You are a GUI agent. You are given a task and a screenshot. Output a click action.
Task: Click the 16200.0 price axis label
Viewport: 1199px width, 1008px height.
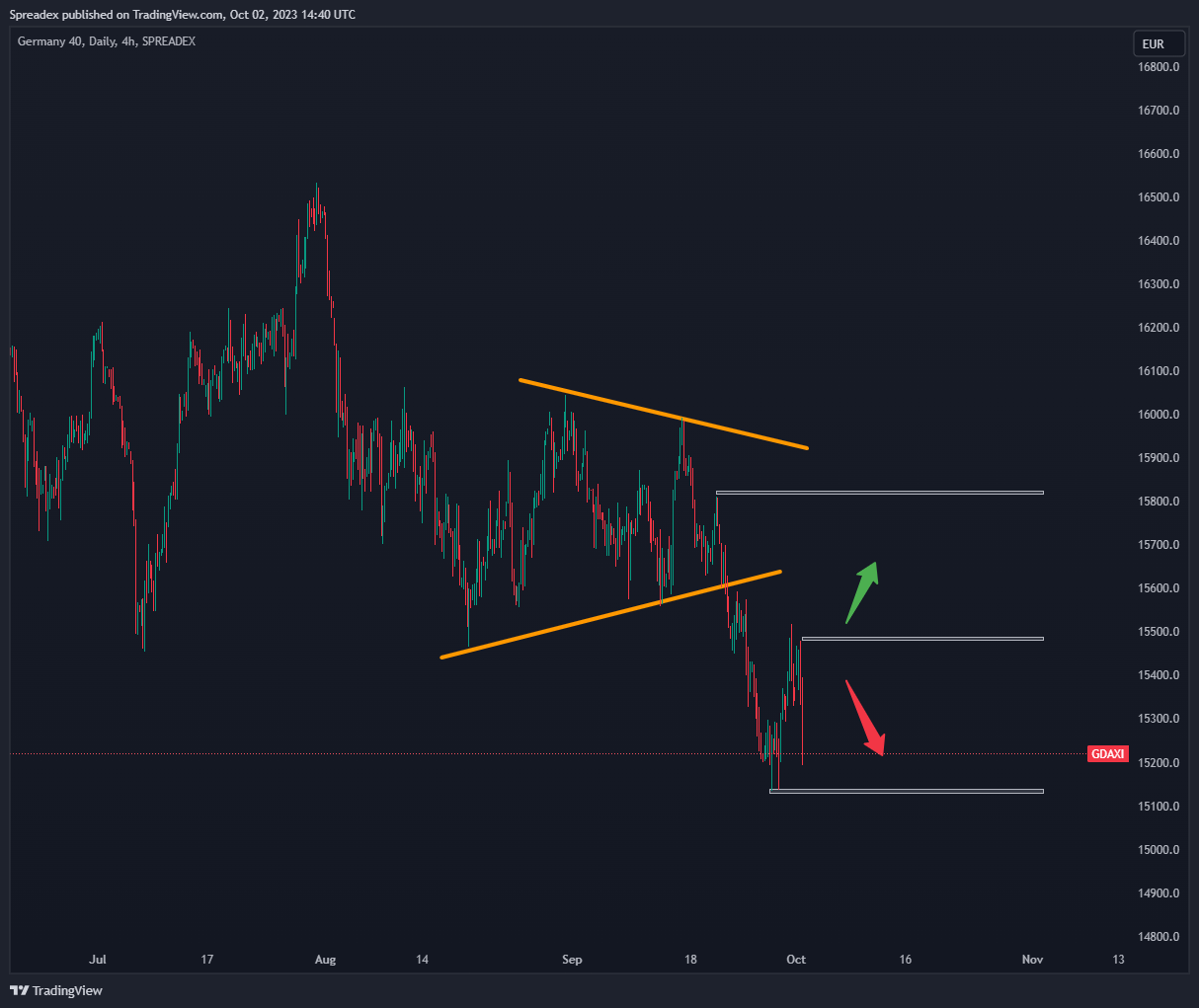pos(1159,328)
